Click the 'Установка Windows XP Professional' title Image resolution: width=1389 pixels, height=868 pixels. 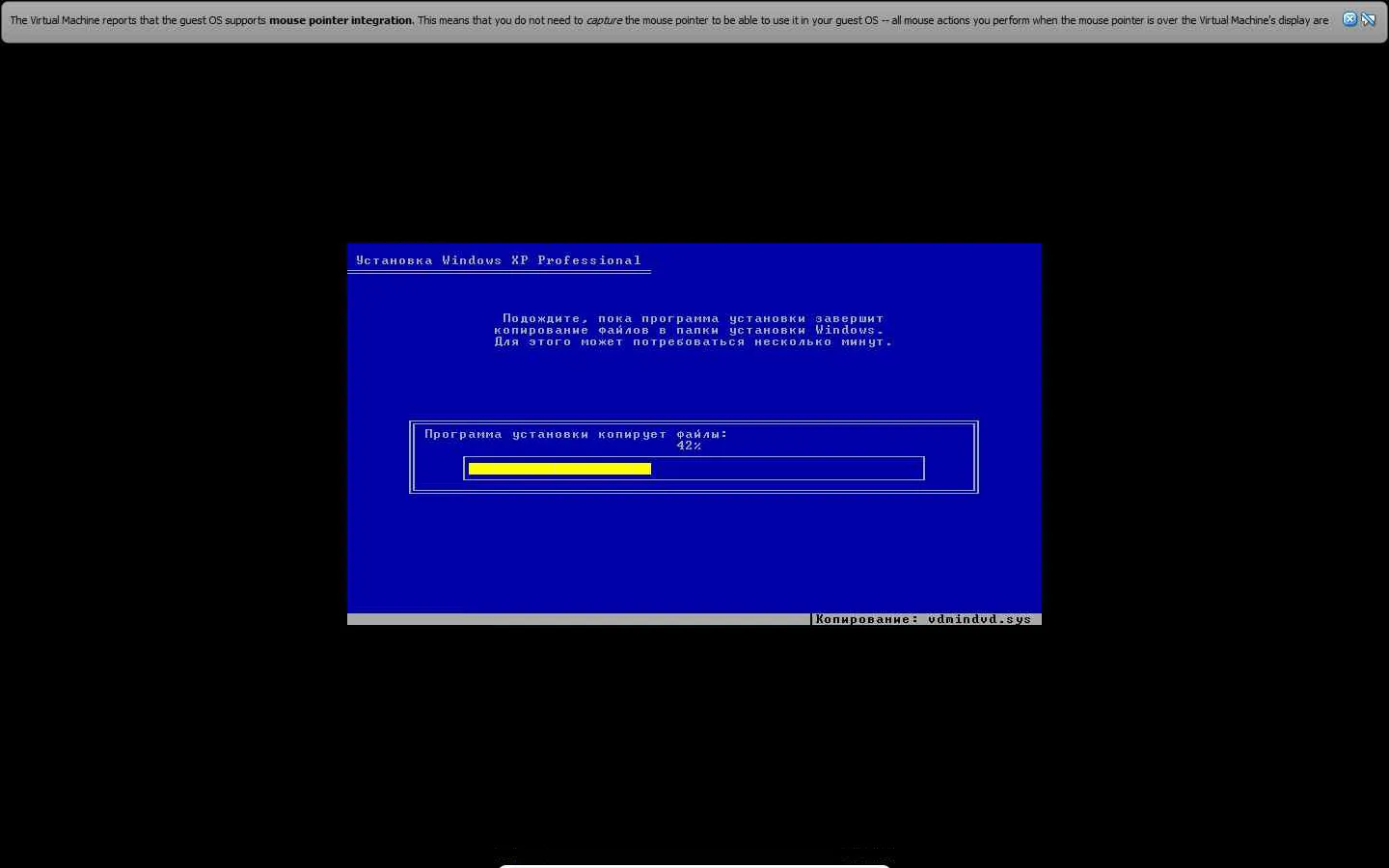499,260
